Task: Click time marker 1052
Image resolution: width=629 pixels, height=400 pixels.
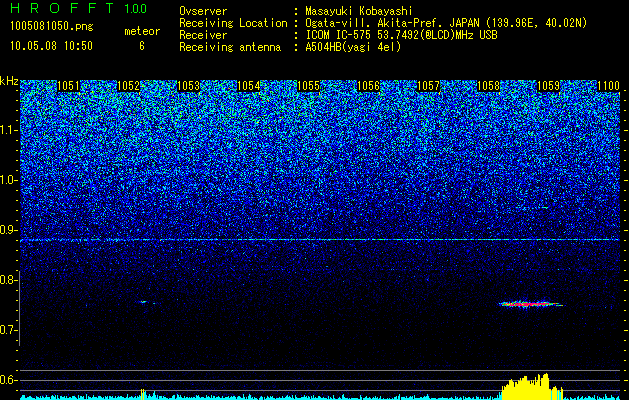Action: (x=128, y=86)
